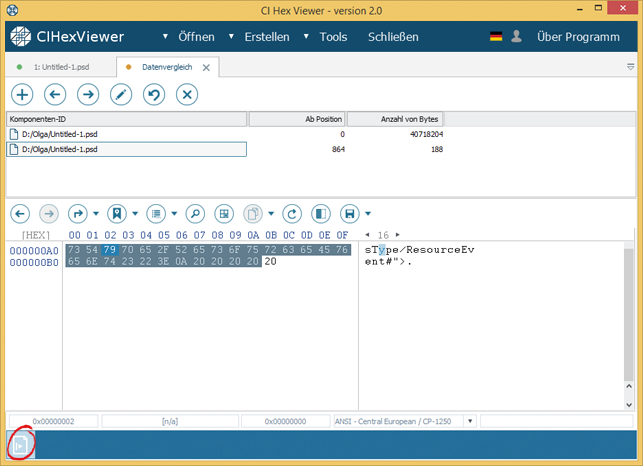
Task: Click the hex view scrollbar thumb
Action: 628,314
